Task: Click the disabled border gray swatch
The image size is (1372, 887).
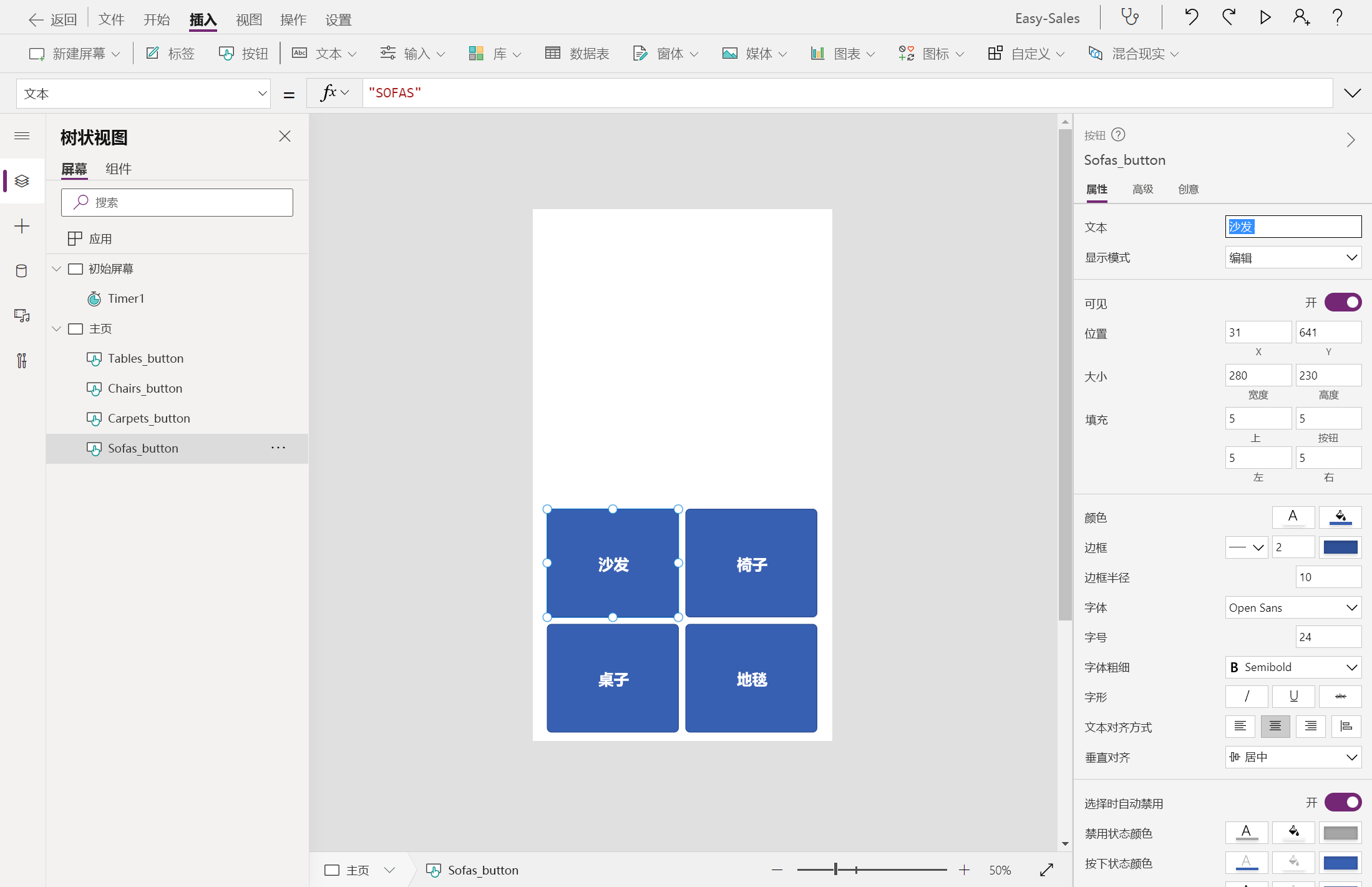Action: (1340, 833)
